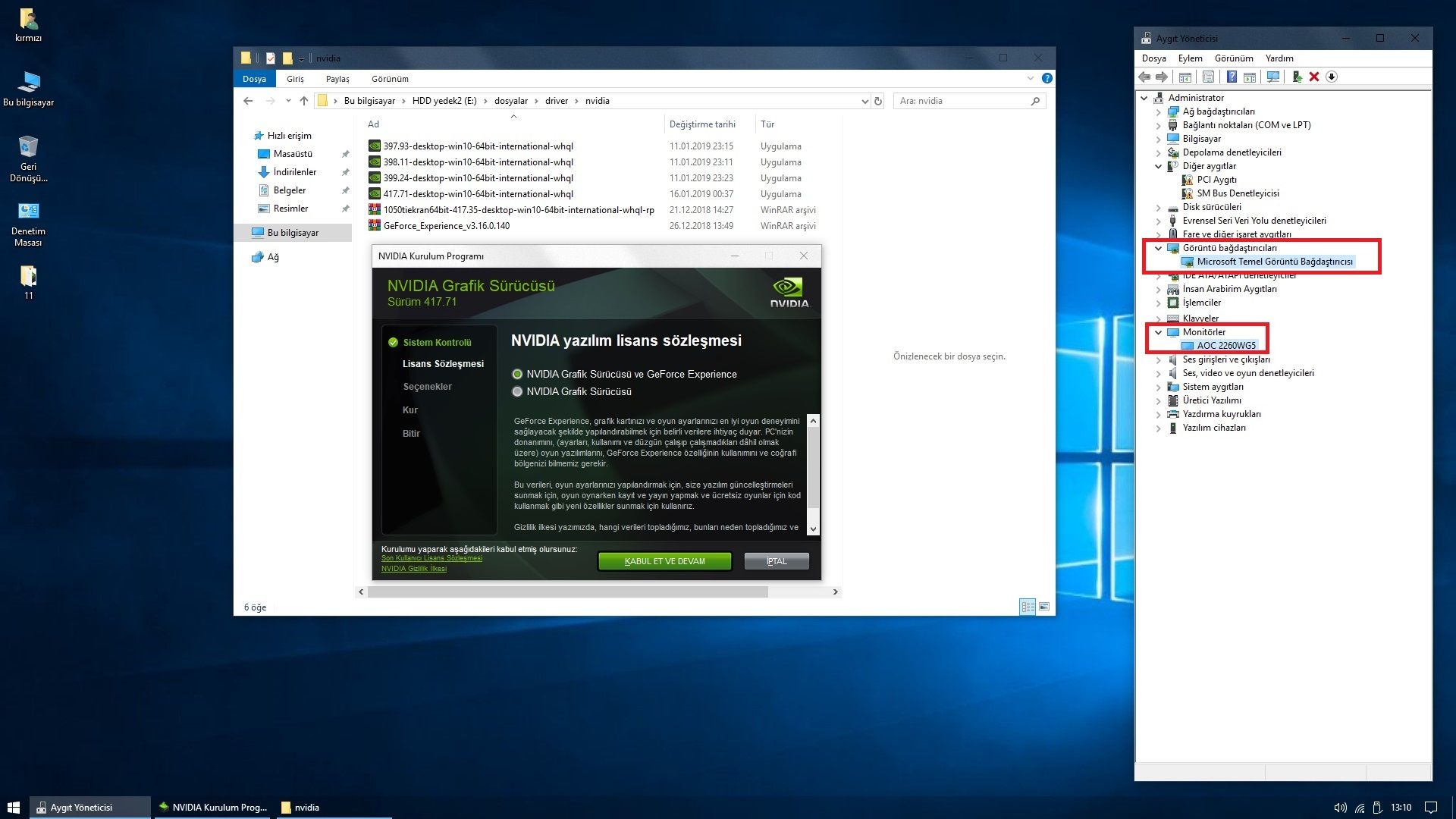The height and width of the screenshot is (819, 1456).
Task: Click Scan for hardware changes toolbar icon
Action: [x=1273, y=77]
